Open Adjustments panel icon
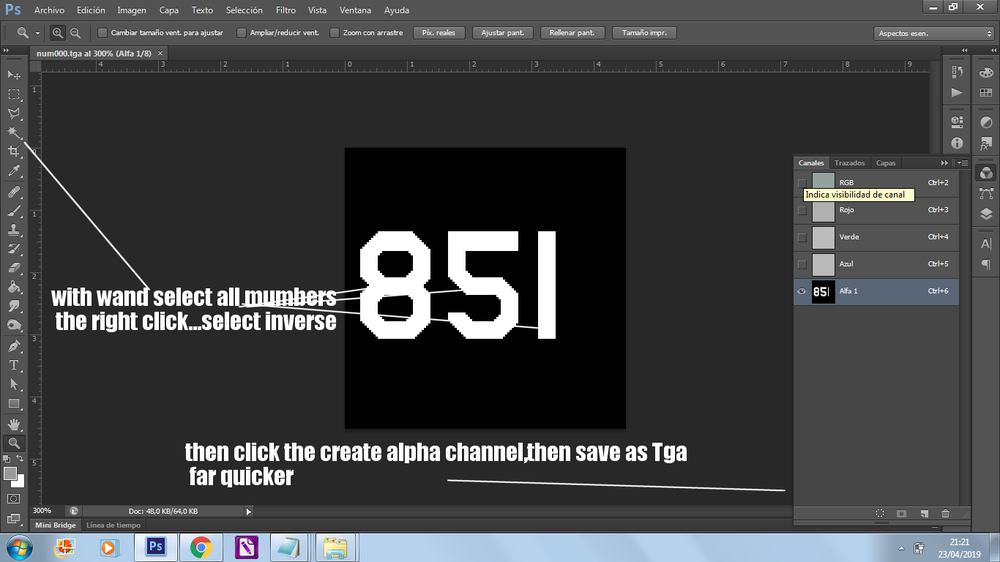Image resolution: width=1000 pixels, height=562 pixels. click(986, 122)
